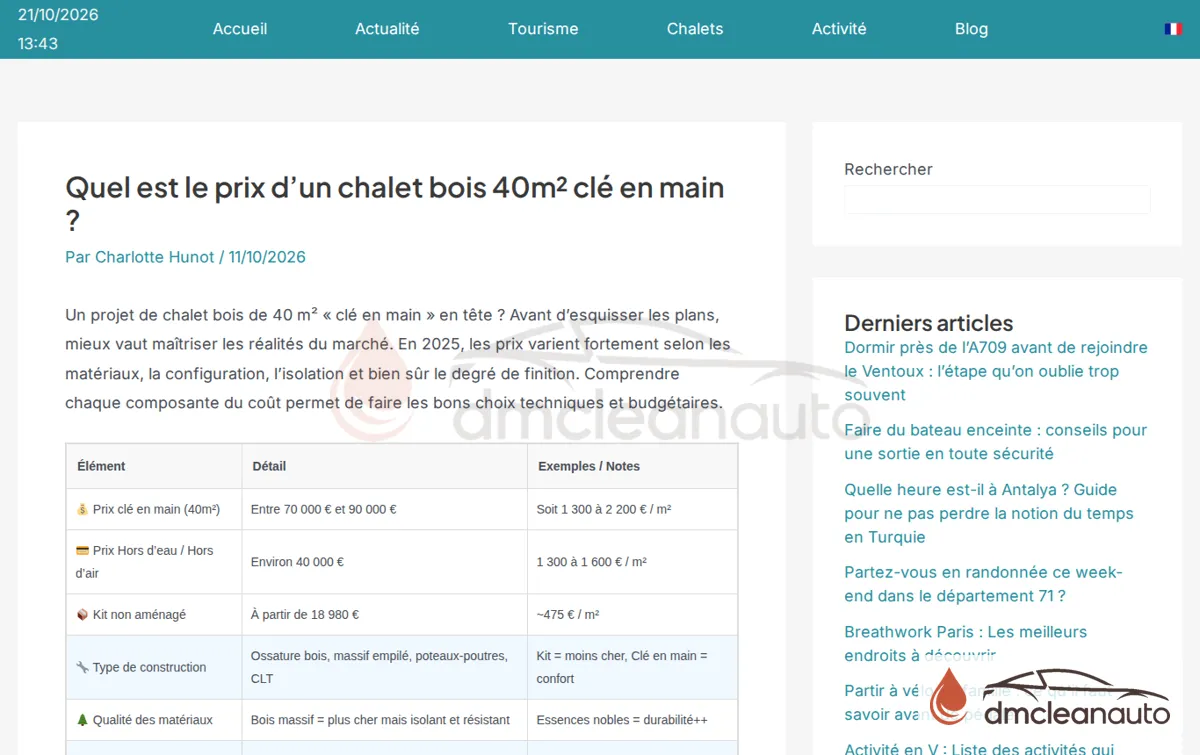
Task: Click the Rechercher search field
Action: [x=997, y=200]
